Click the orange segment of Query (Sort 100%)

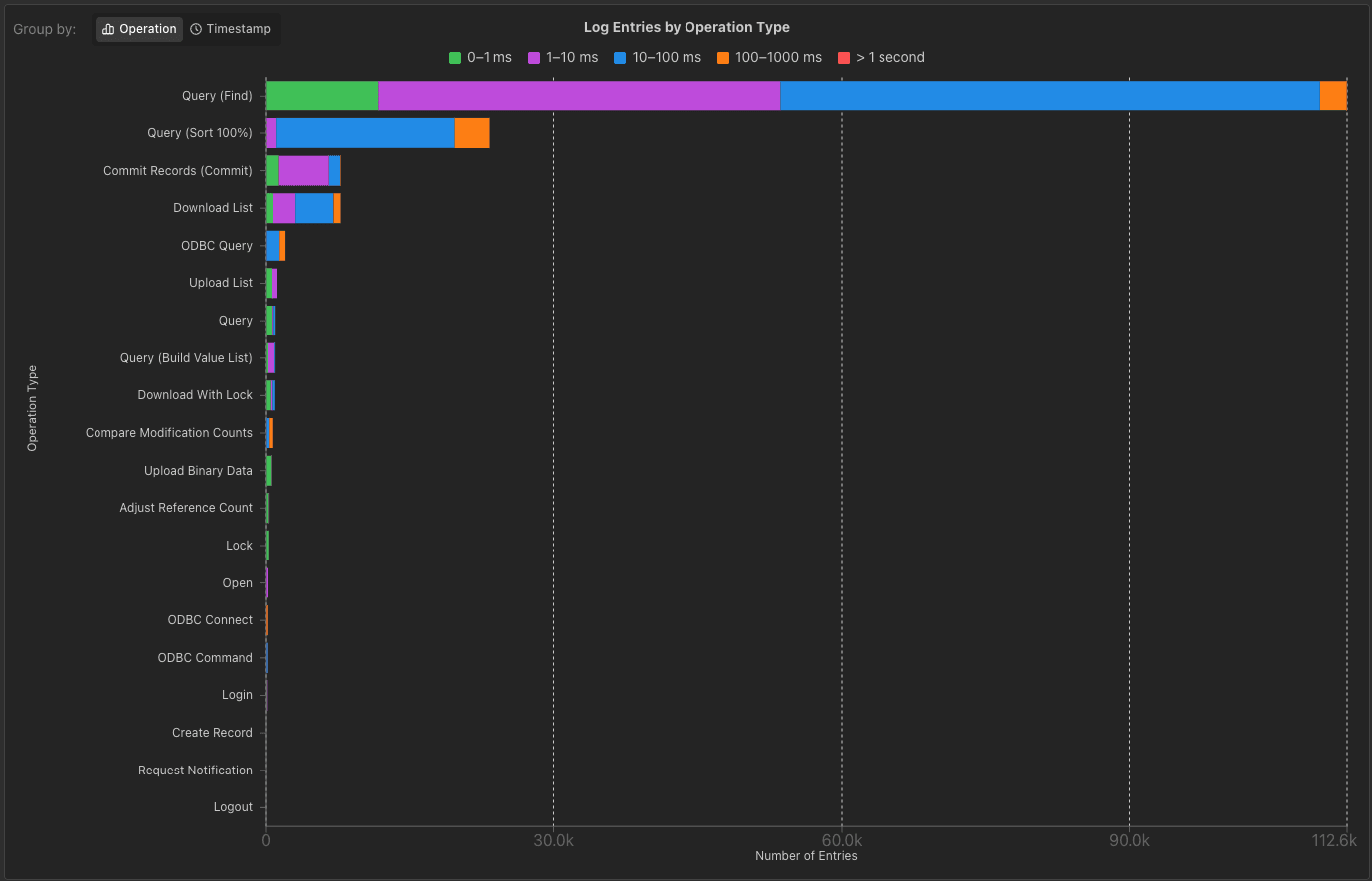473,132
